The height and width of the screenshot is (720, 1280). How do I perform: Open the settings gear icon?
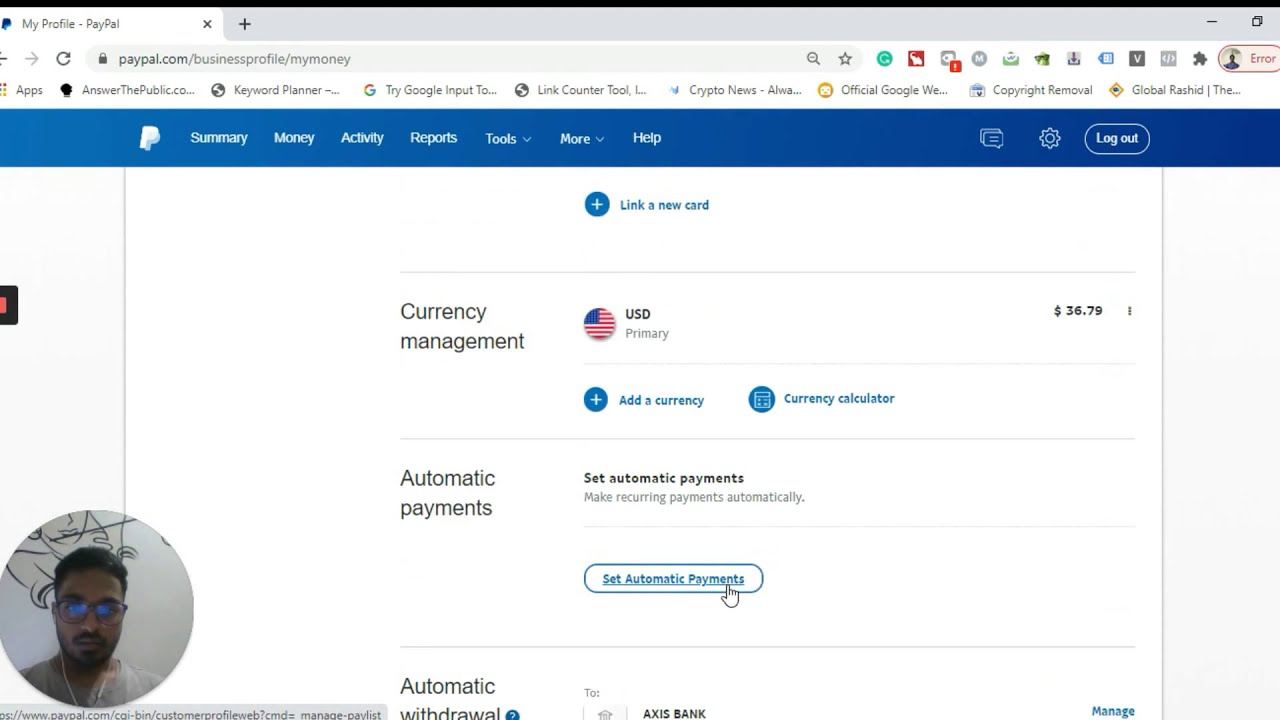(x=1049, y=139)
